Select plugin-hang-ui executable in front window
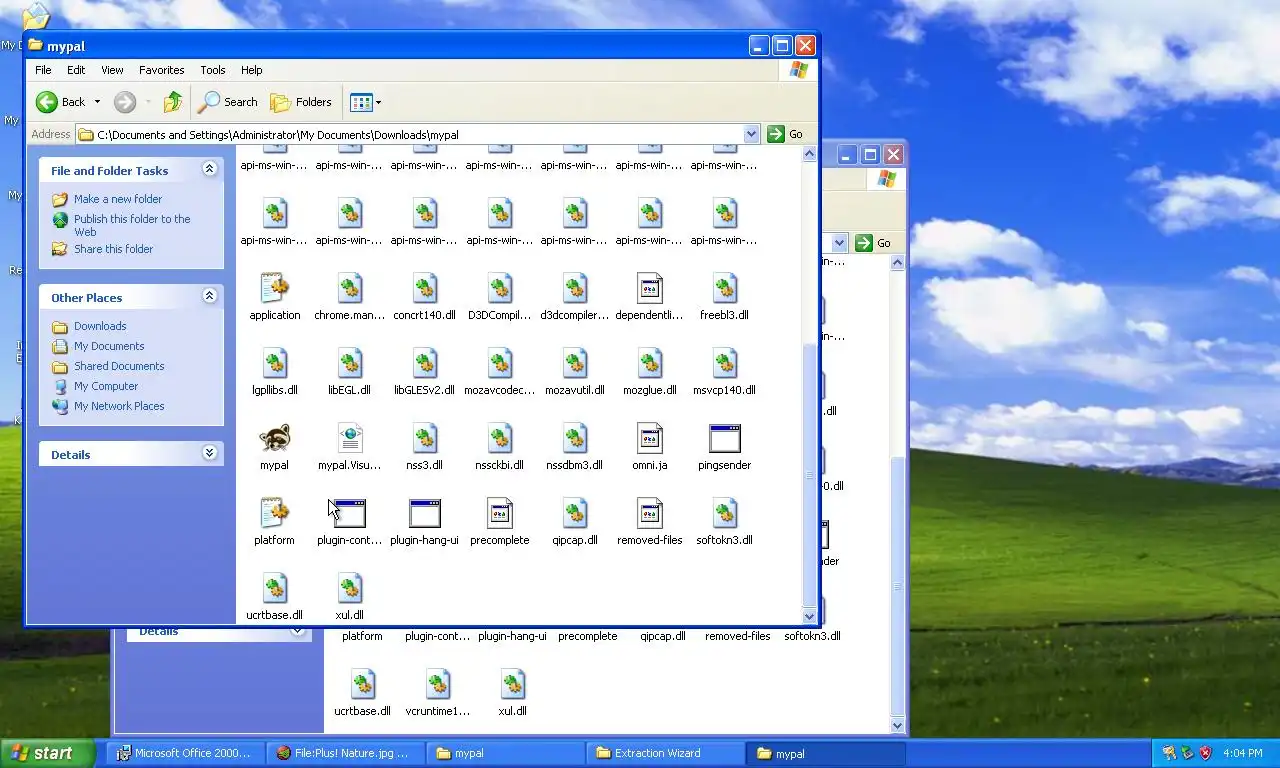The height and width of the screenshot is (768, 1280). (x=425, y=513)
